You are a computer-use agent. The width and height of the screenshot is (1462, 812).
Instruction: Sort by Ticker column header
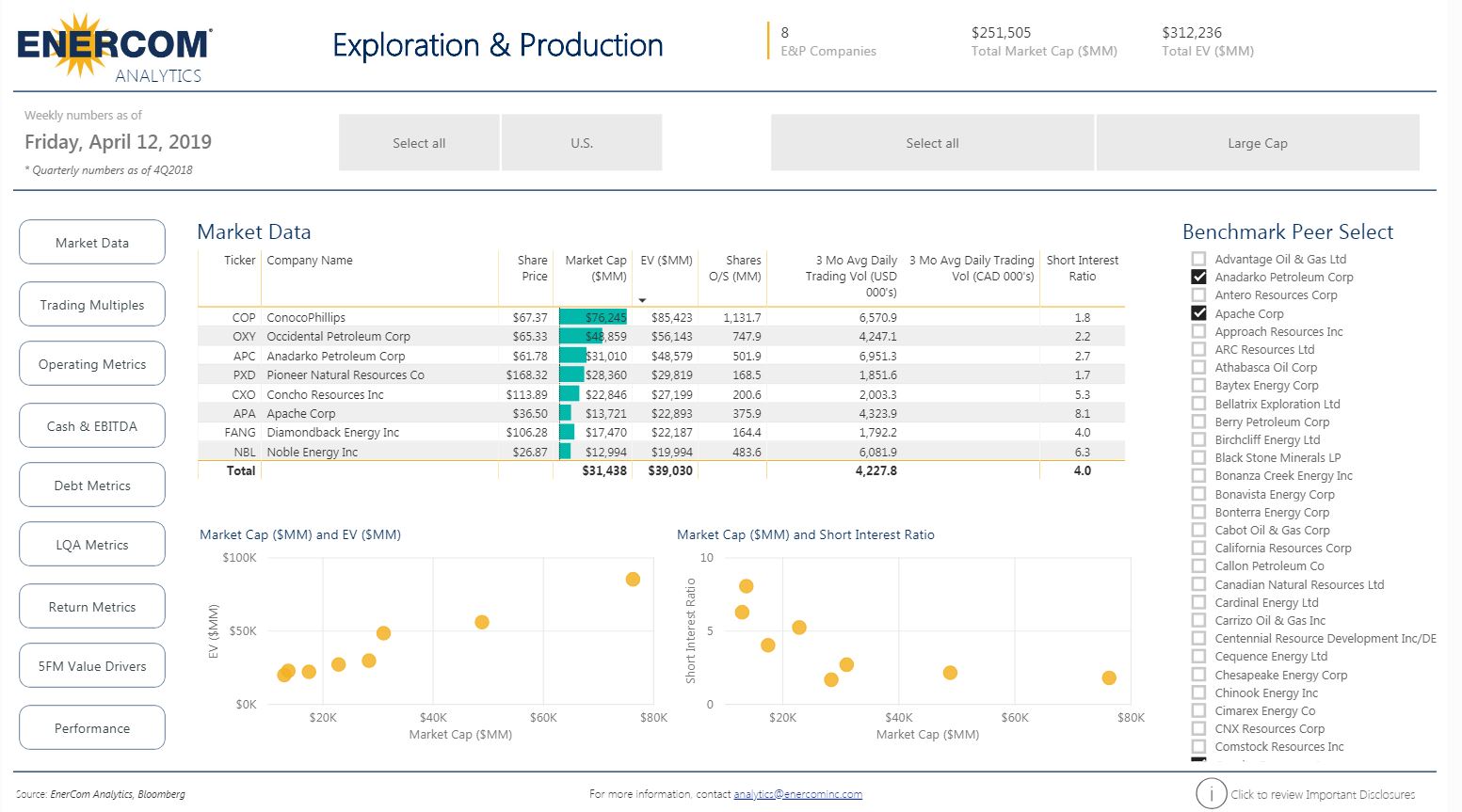(x=239, y=261)
